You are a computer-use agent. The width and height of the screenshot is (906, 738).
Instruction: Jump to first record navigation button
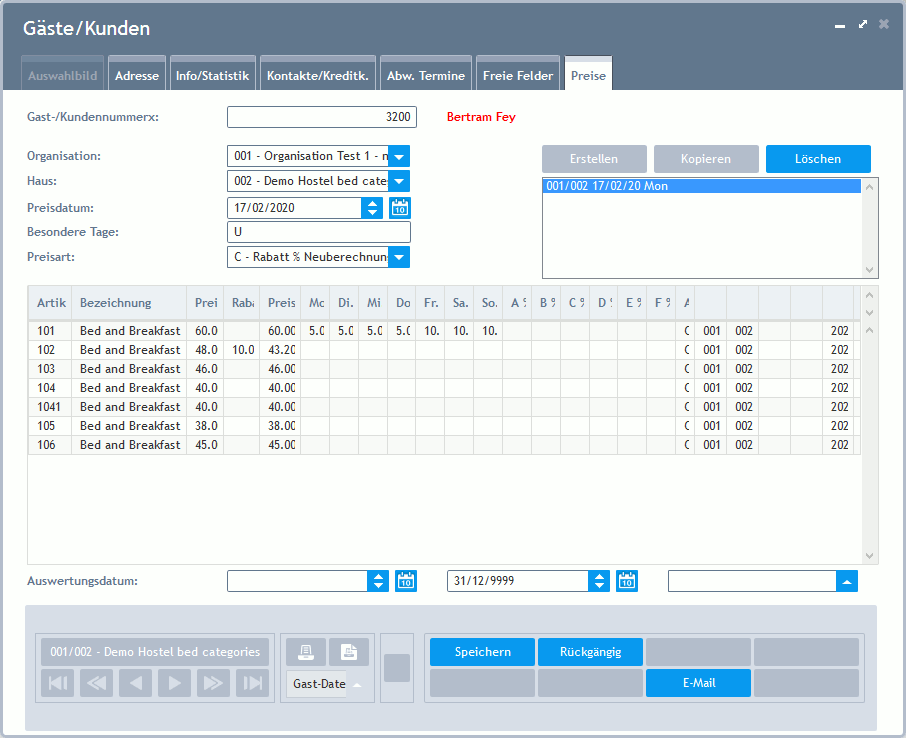pyautogui.click(x=58, y=683)
